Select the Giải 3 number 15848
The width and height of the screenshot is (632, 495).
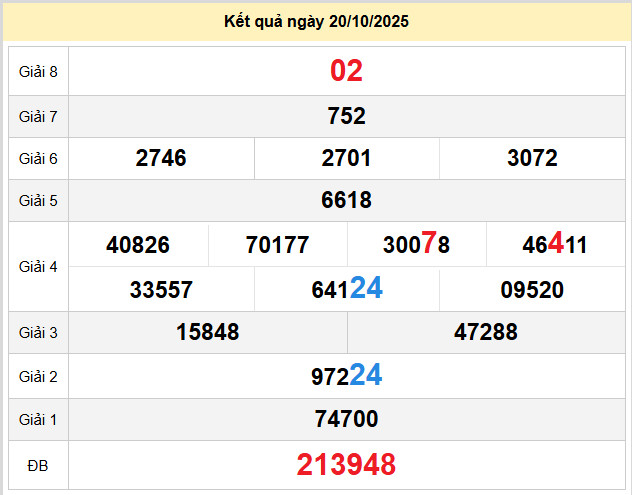[x=207, y=332]
